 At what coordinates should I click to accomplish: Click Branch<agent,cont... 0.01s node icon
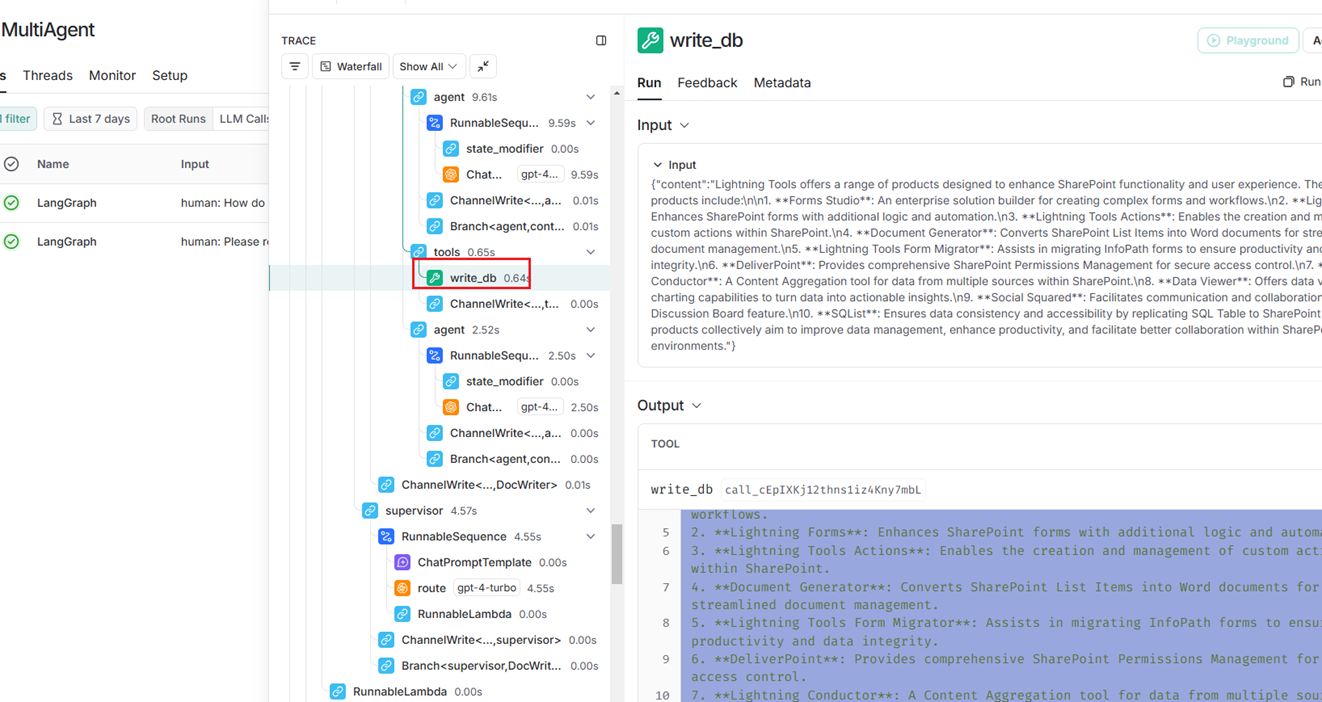pos(434,226)
